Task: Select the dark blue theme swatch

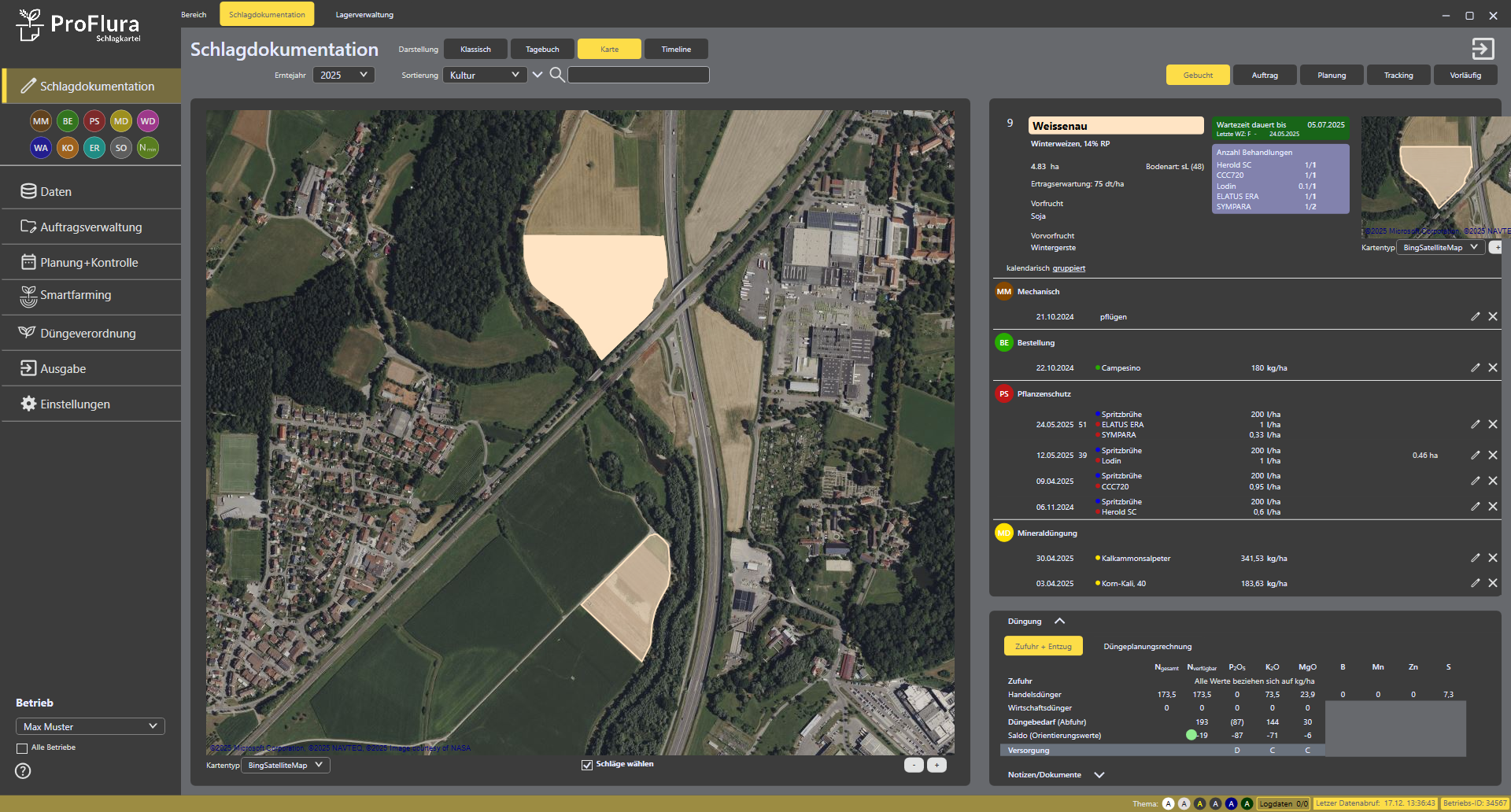Action: (x=1231, y=803)
